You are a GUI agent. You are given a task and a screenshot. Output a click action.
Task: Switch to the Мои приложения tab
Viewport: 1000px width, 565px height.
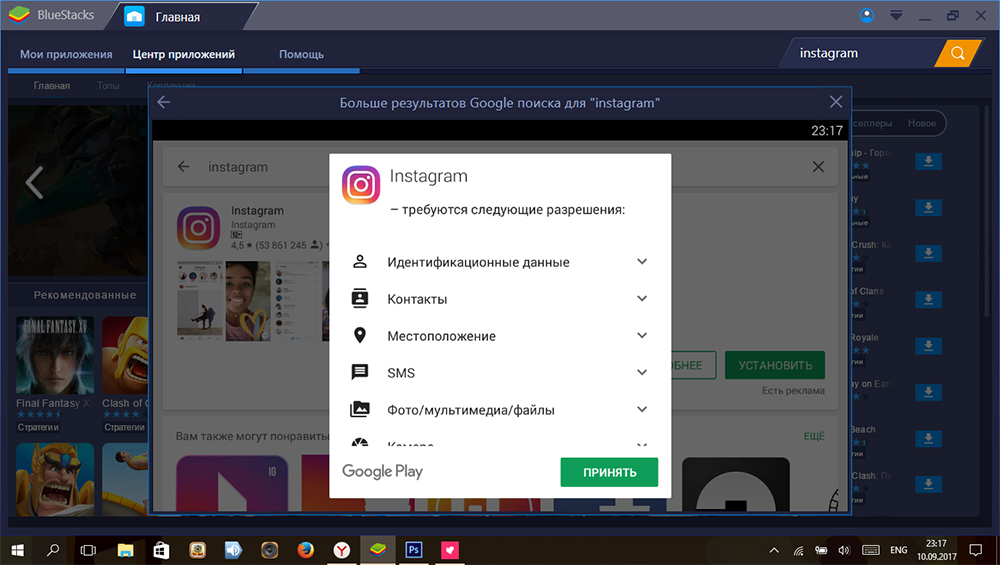click(66, 54)
